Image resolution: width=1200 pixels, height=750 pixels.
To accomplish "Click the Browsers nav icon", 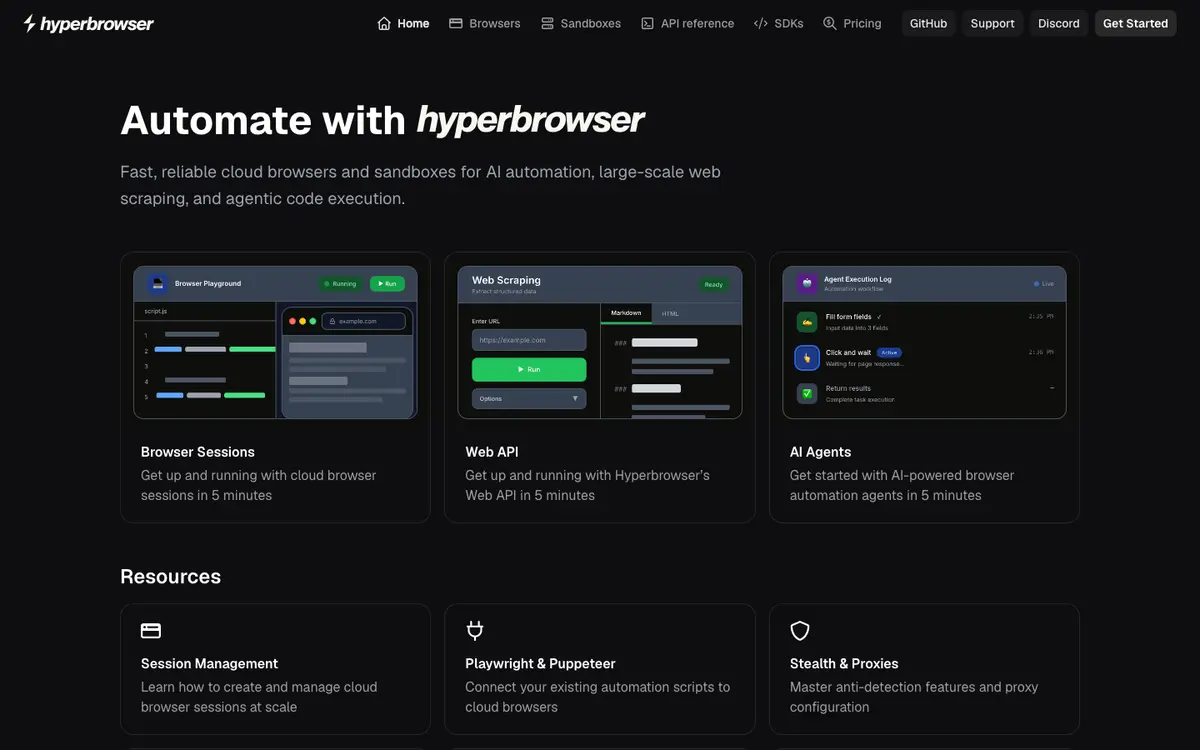I will [x=456, y=23].
